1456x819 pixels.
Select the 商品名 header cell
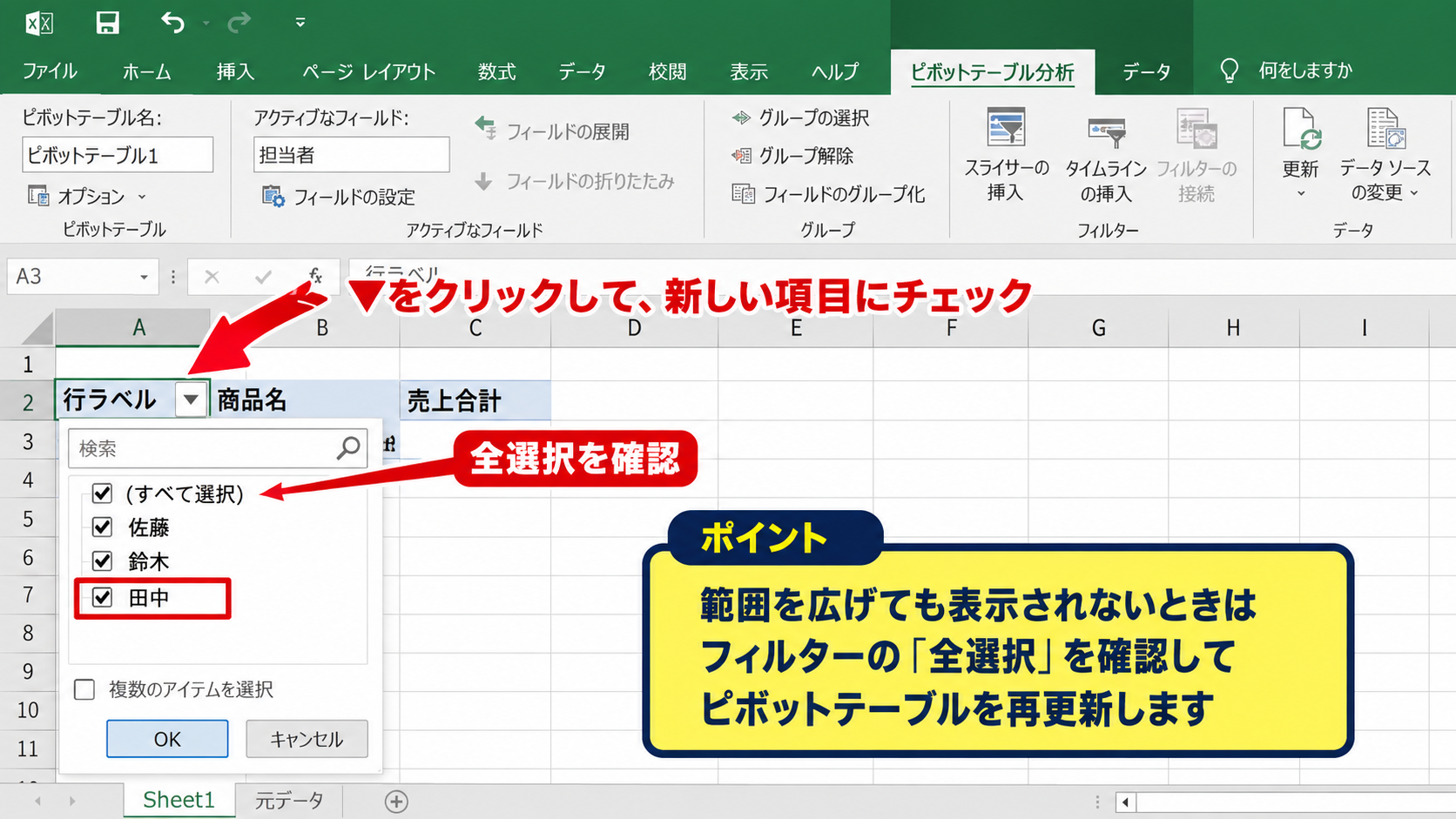pyautogui.click(x=305, y=400)
